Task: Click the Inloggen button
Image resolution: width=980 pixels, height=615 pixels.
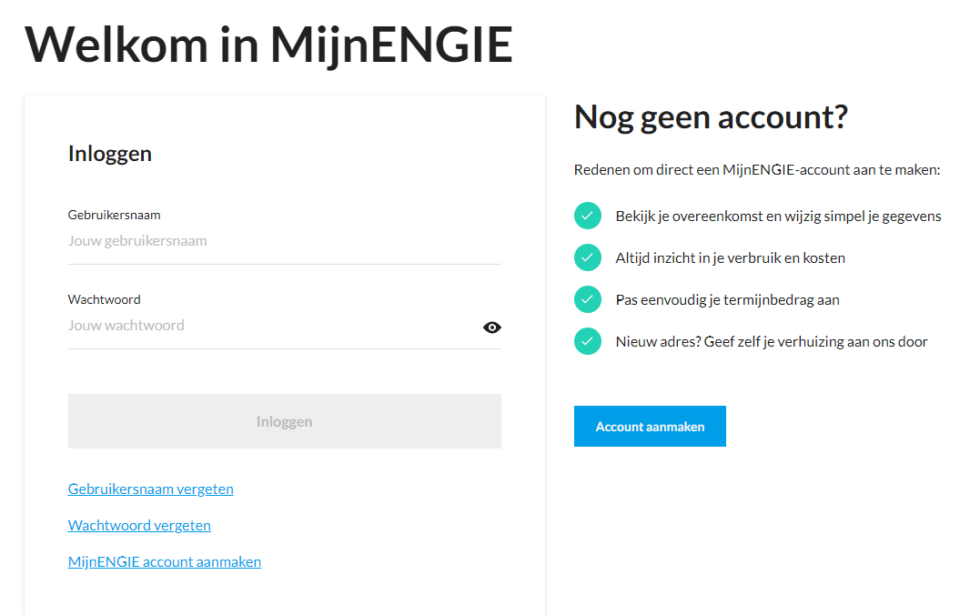Action: click(284, 421)
